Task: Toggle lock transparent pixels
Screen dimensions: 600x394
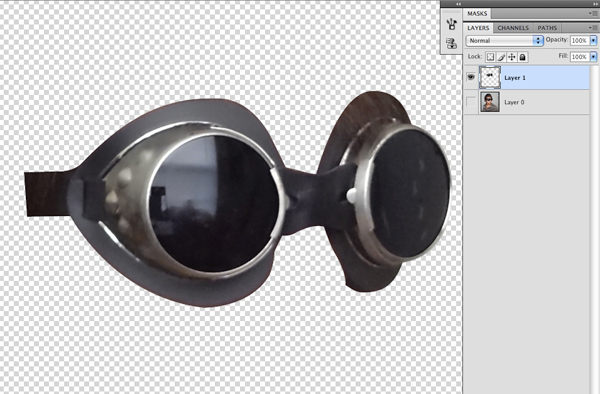Action: point(490,57)
